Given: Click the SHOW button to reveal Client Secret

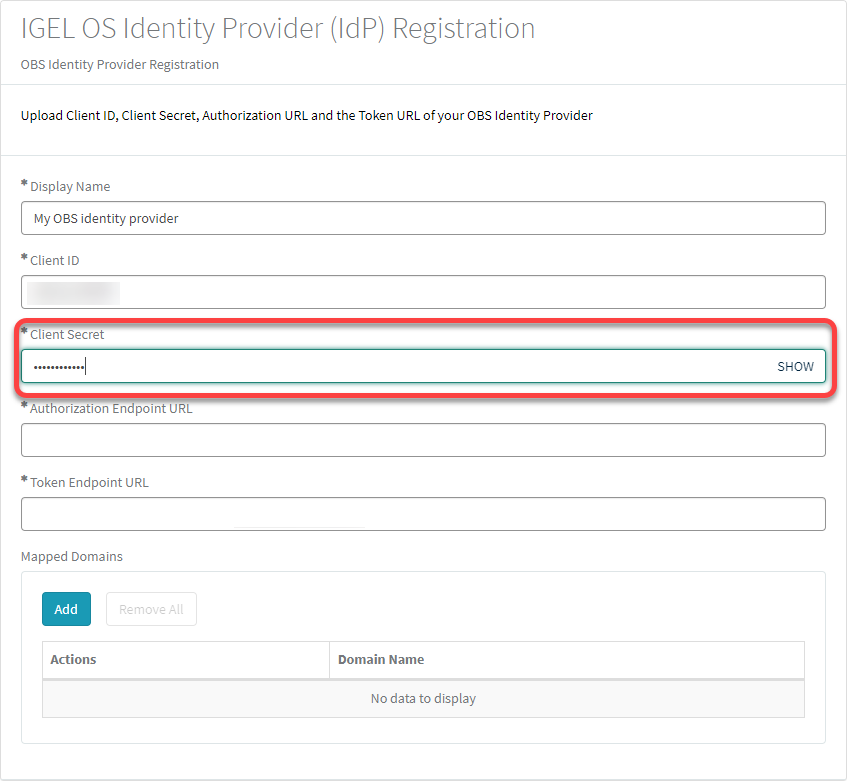Looking at the screenshot, I should 795,366.
